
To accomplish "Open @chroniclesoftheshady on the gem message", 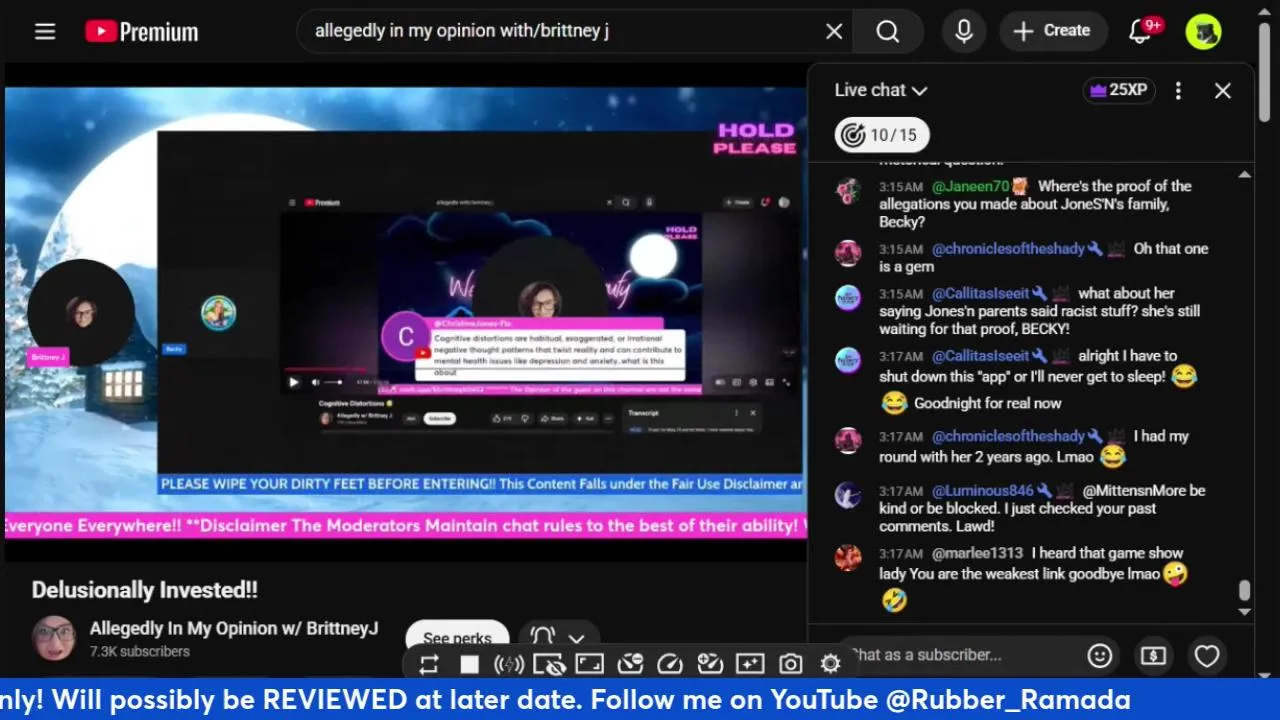I will [1008, 249].
